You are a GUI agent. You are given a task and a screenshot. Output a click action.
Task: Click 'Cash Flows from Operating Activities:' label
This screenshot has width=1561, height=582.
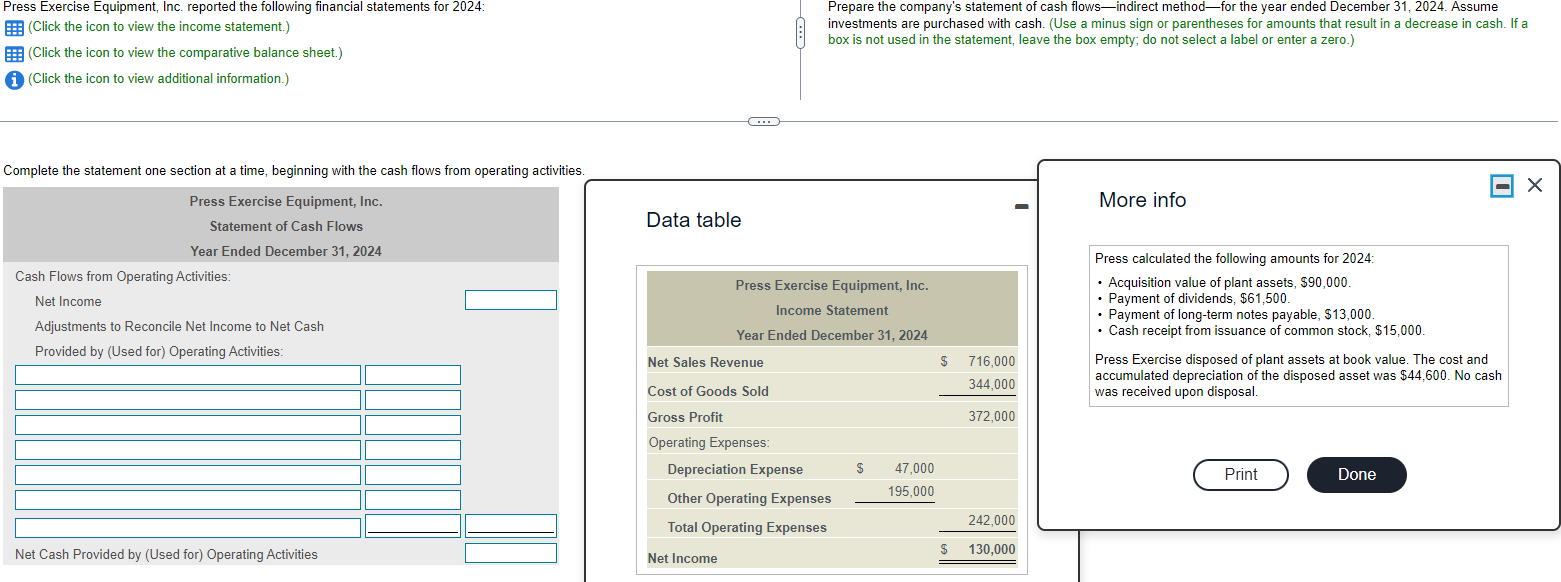123,276
